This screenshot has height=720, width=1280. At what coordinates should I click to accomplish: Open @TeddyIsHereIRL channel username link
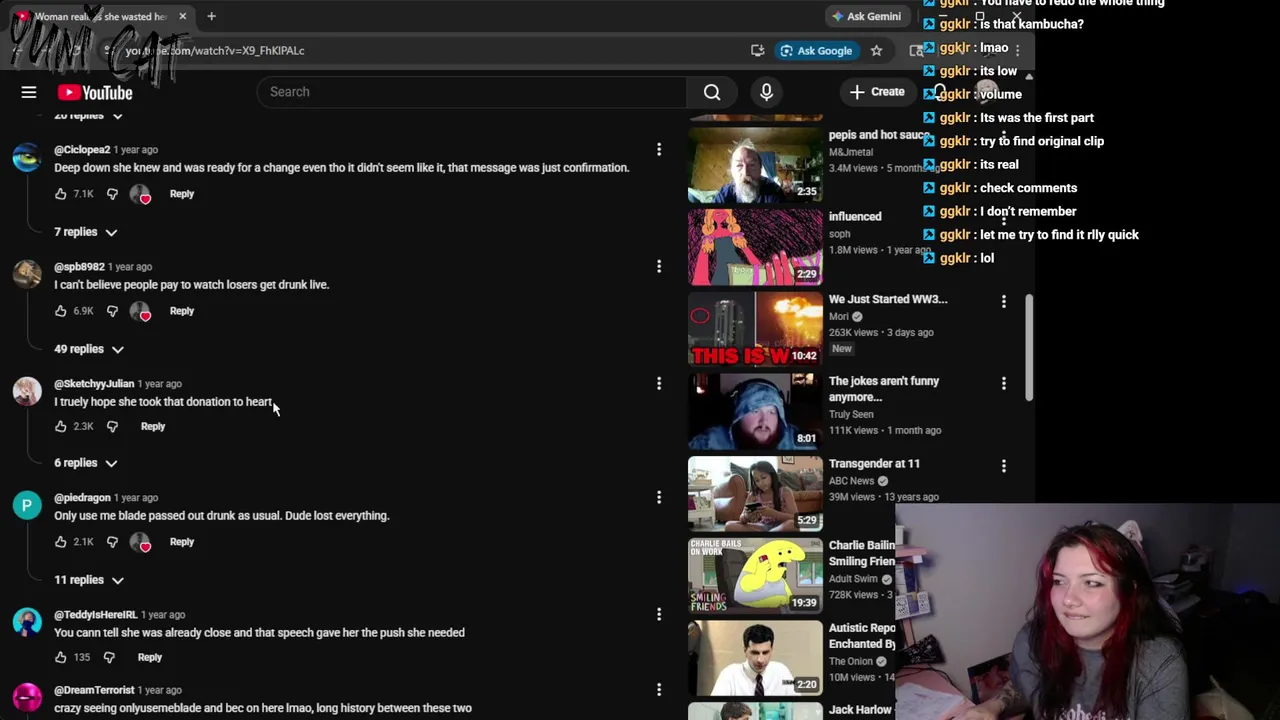pos(95,615)
